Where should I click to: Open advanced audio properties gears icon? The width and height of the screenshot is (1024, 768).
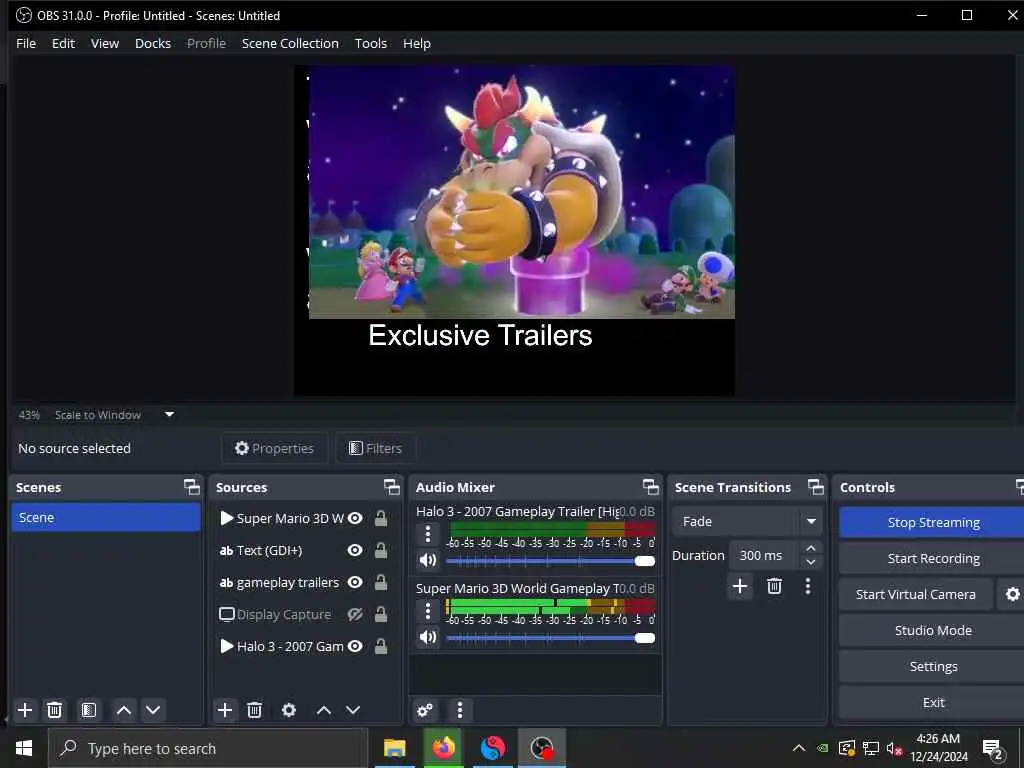point(424,710)
